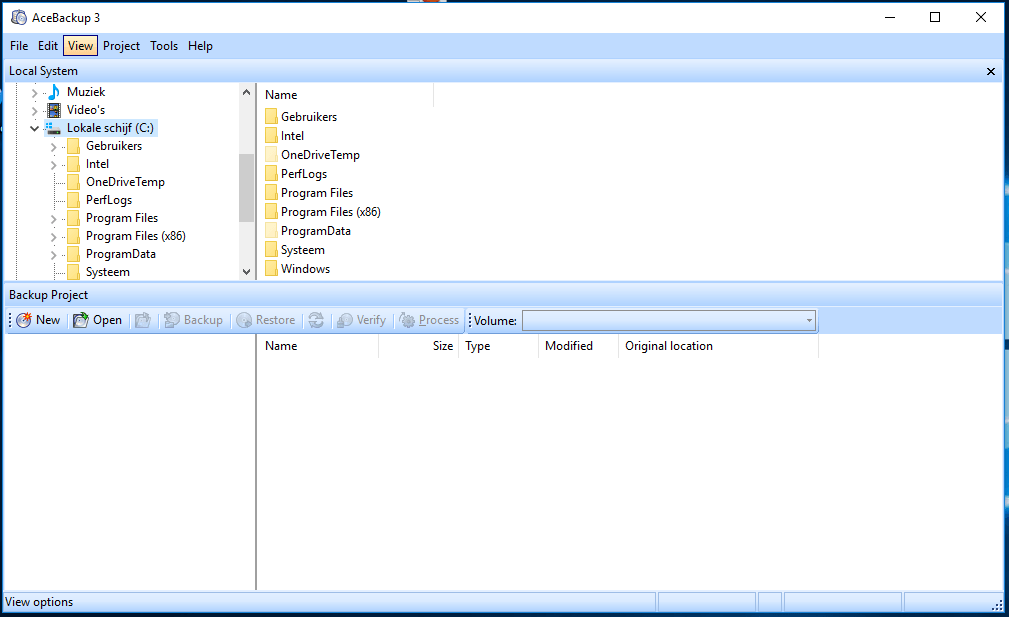Open the Project menu
Viewport: 1009px width, 617px height.
pos(121,46)
